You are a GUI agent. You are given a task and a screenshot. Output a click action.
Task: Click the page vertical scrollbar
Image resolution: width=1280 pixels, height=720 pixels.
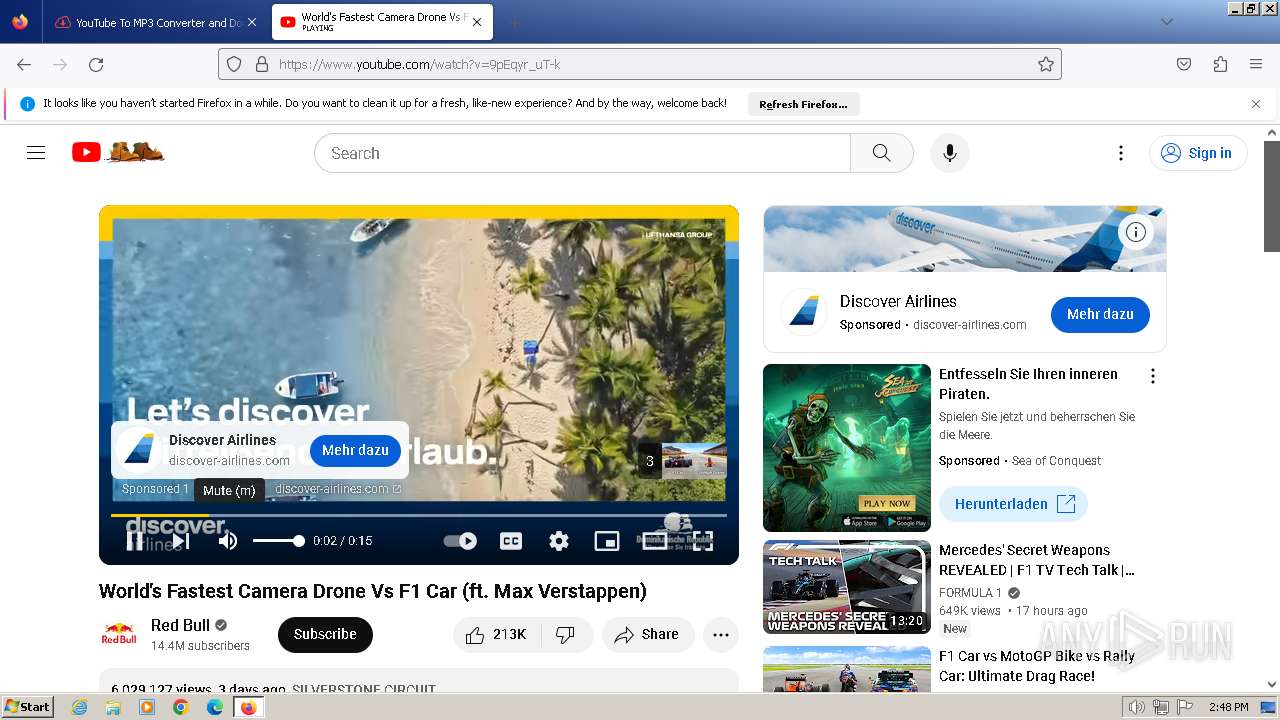[x=1272, y=195]
